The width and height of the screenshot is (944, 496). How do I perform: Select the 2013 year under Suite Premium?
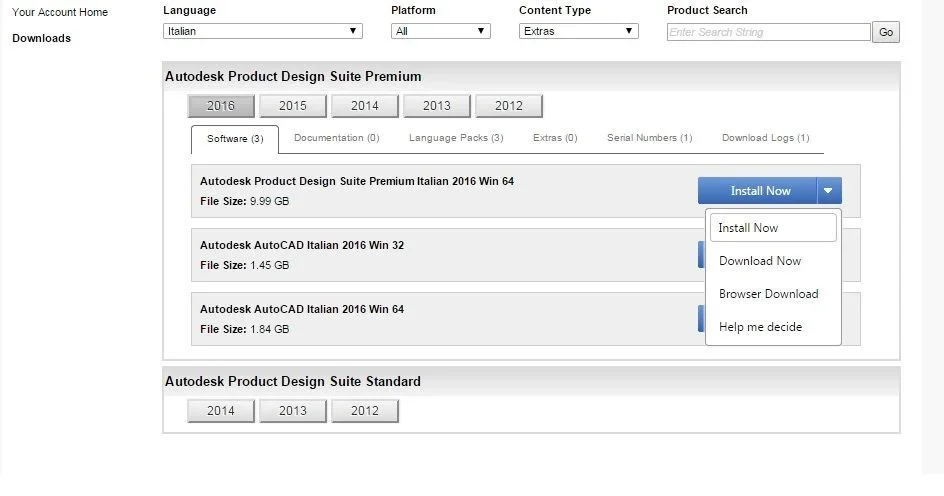coord(436,106)
